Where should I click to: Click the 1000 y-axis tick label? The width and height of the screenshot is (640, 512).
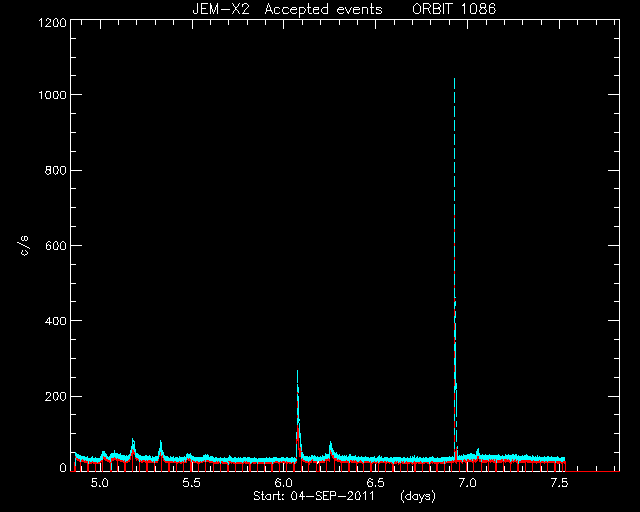(52, 95)
